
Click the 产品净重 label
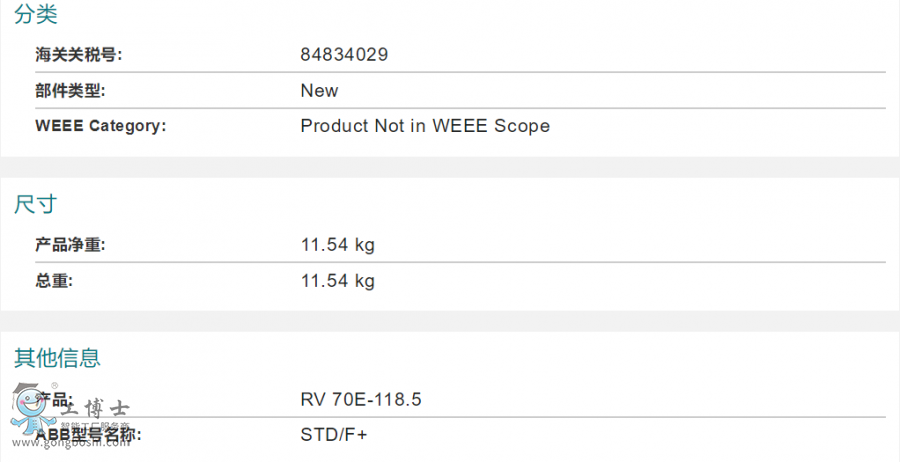coord(70,245)
